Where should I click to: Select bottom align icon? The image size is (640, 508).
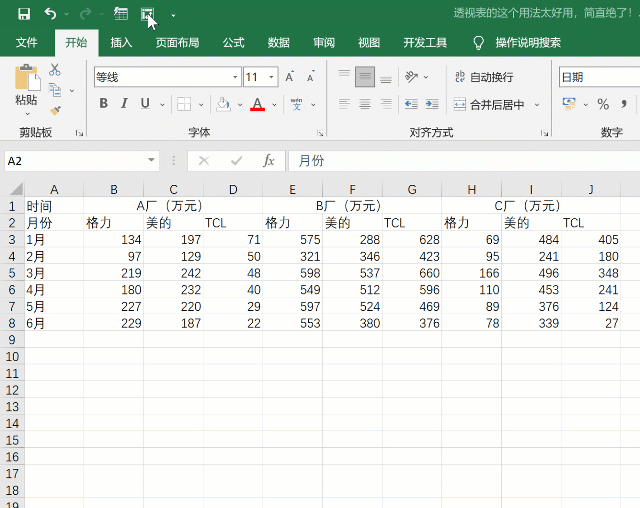coord(386,77)
